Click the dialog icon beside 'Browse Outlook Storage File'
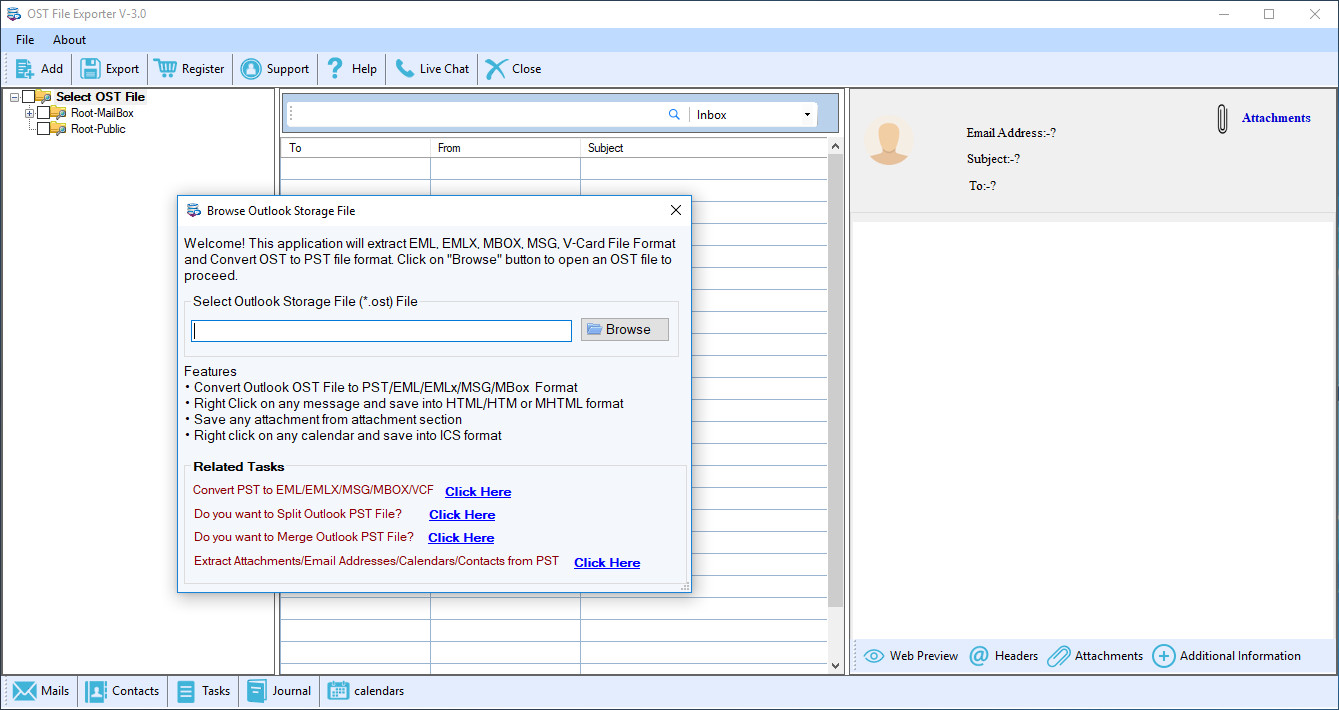This screenshot has width=1339, height=710. click(x=194, y=211)
